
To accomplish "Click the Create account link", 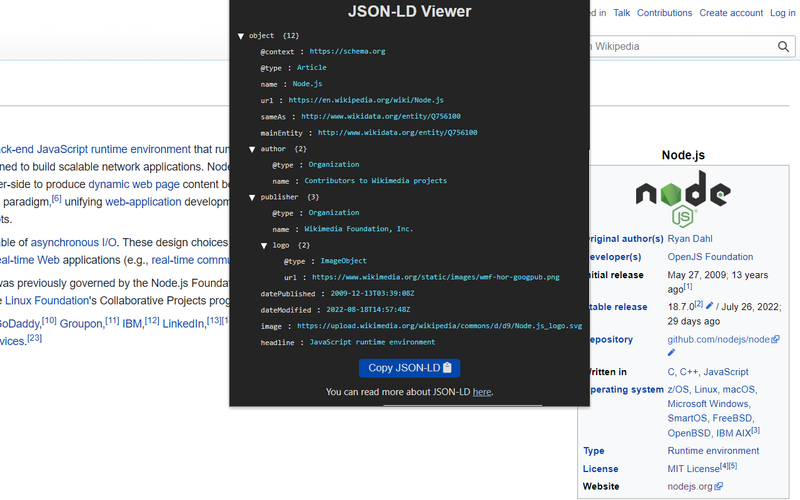I will click(731, 13).
